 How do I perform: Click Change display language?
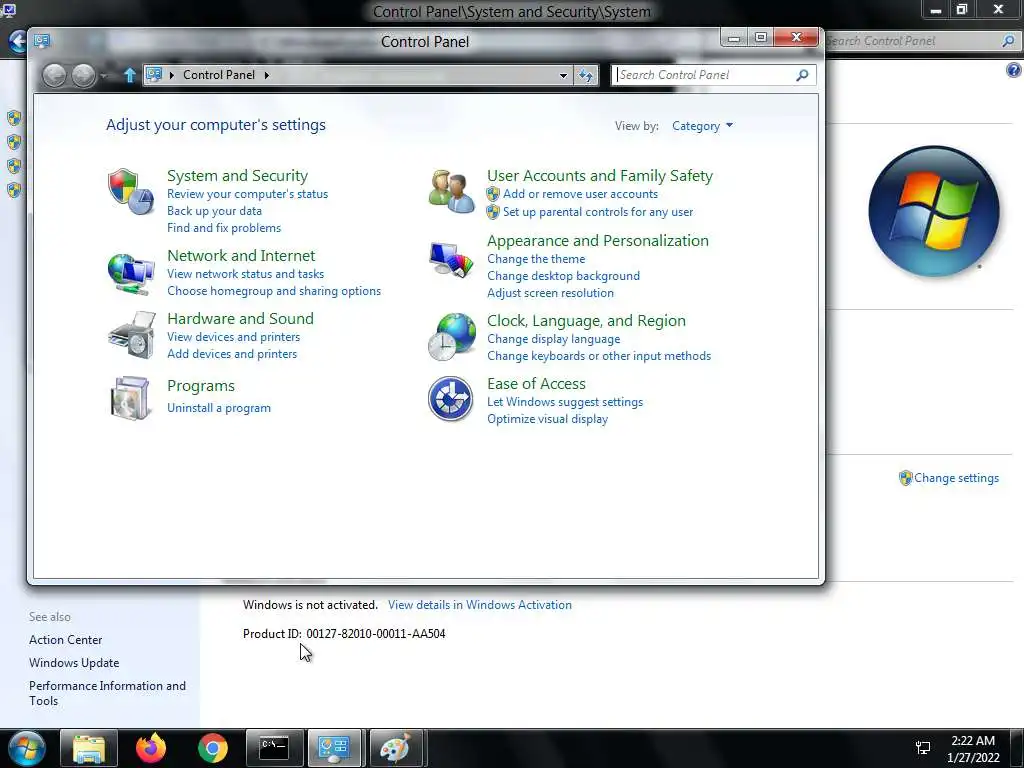(554, 339)
